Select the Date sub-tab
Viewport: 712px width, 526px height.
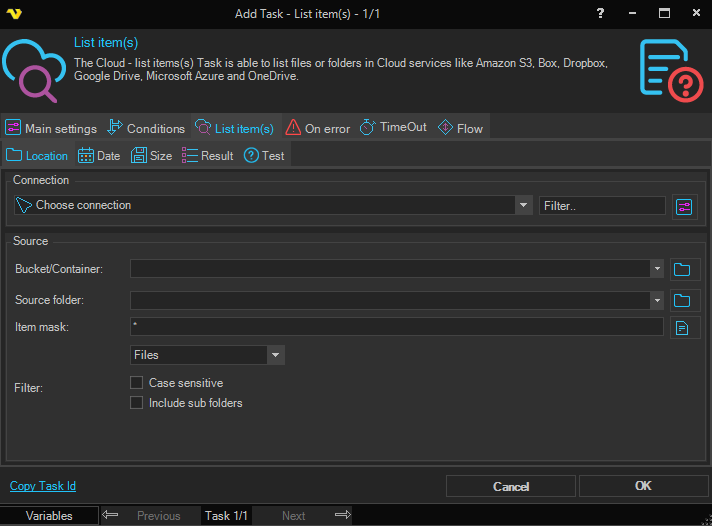[99, 156]
